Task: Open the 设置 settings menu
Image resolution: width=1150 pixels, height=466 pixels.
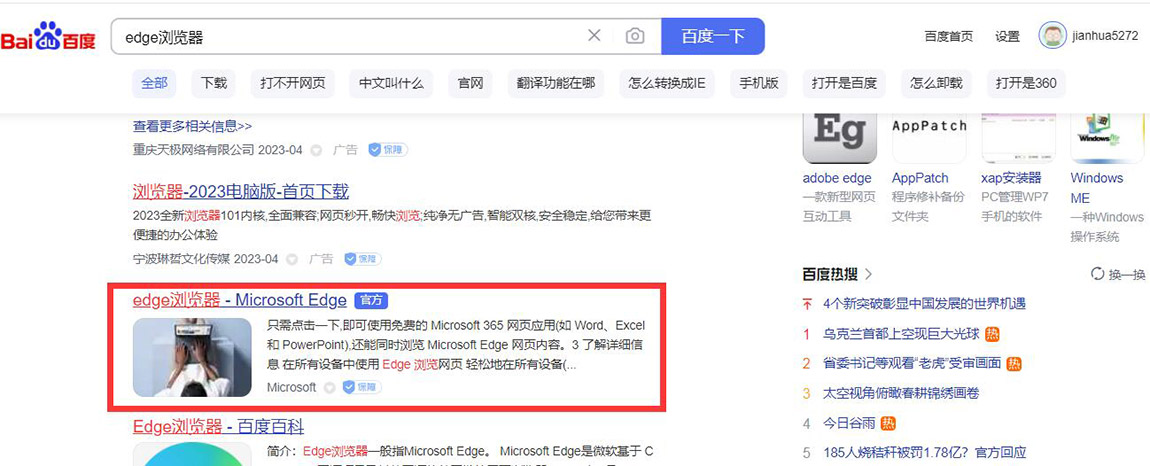Action: (x=1007, y=37)
